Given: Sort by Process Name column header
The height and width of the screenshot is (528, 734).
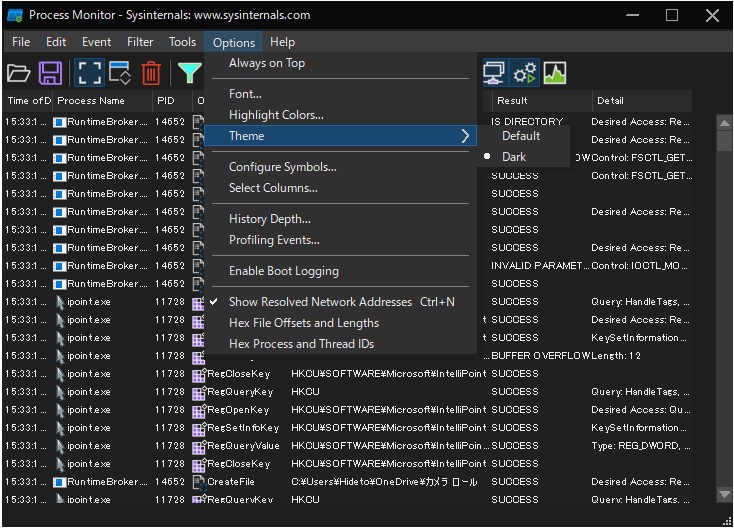Looking at the screenshot, I should pyautogui.click(x=102, y=101).
